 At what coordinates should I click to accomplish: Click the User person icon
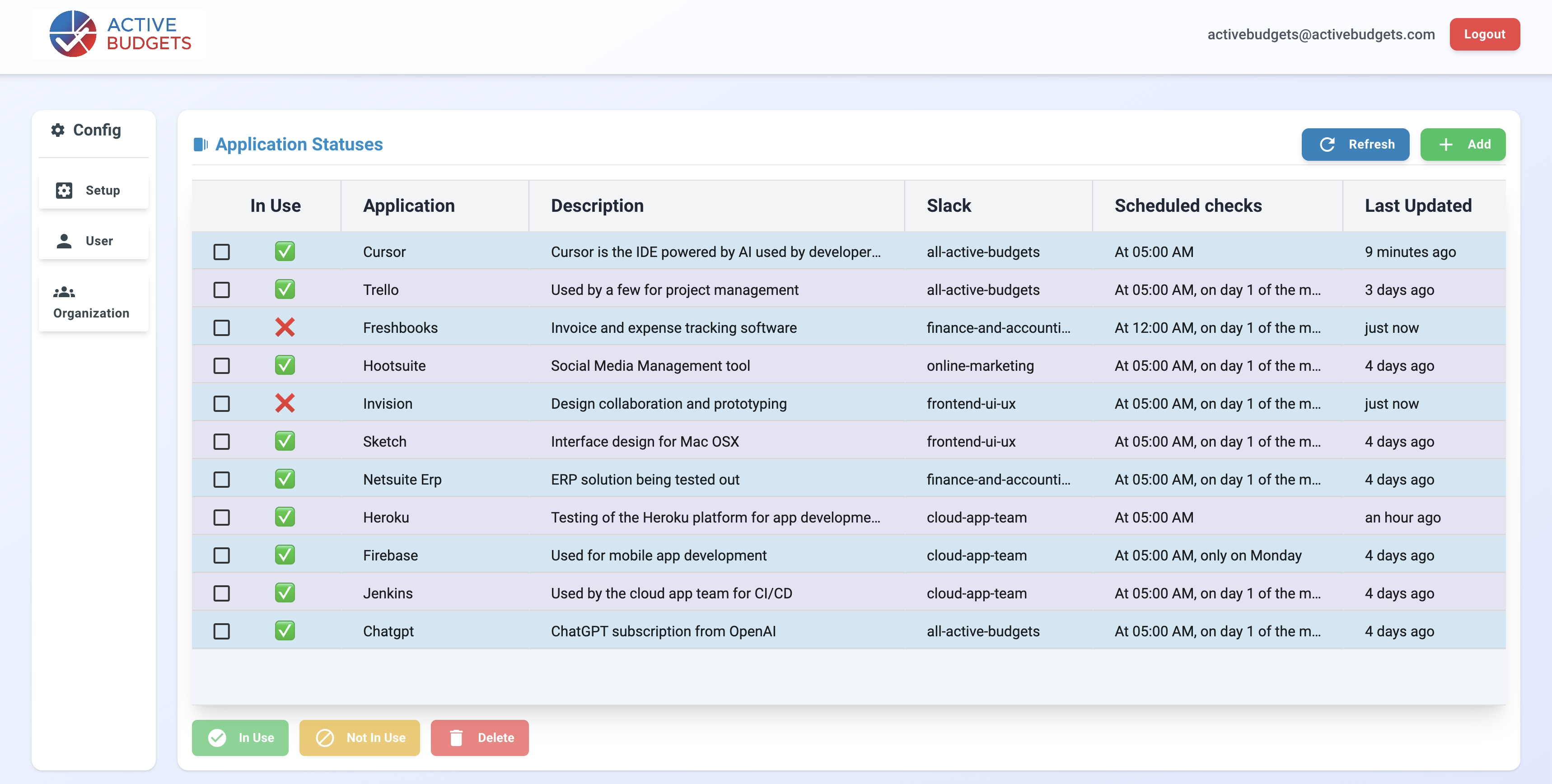65,240
